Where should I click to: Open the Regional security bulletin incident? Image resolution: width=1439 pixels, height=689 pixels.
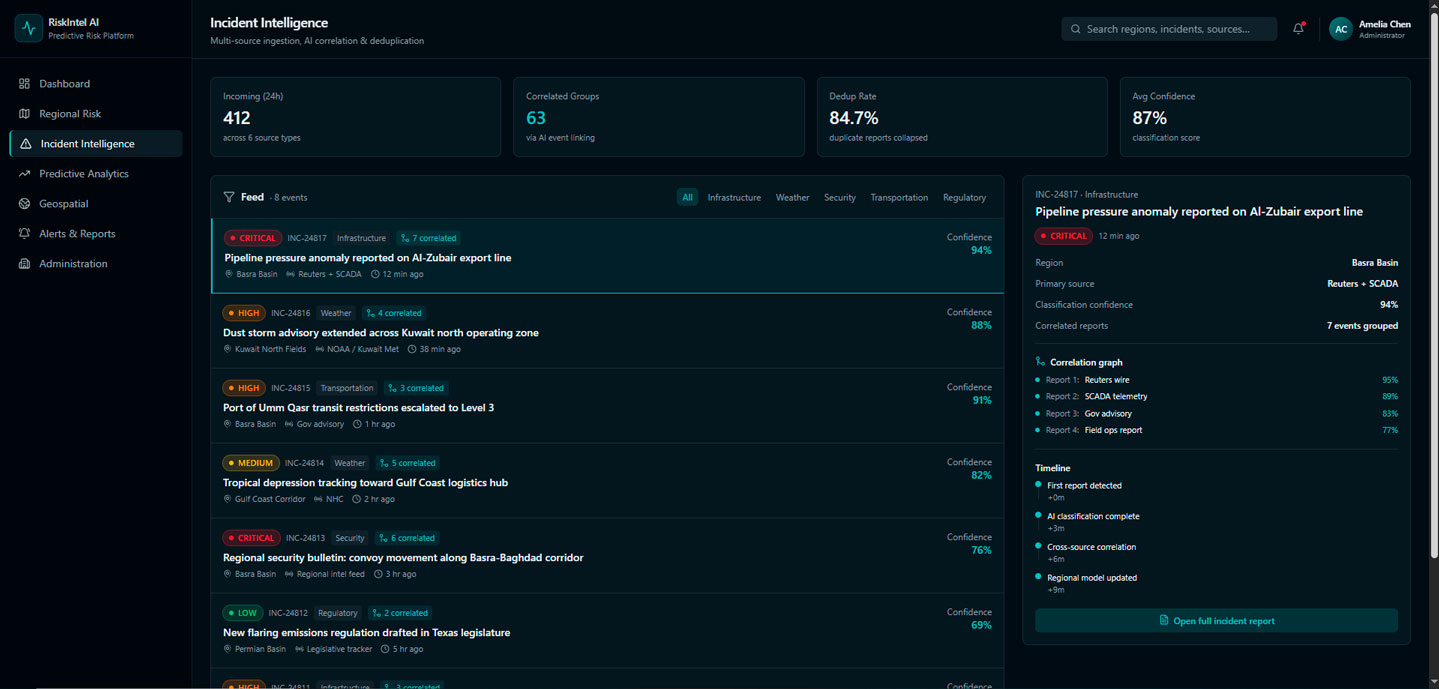607,556
